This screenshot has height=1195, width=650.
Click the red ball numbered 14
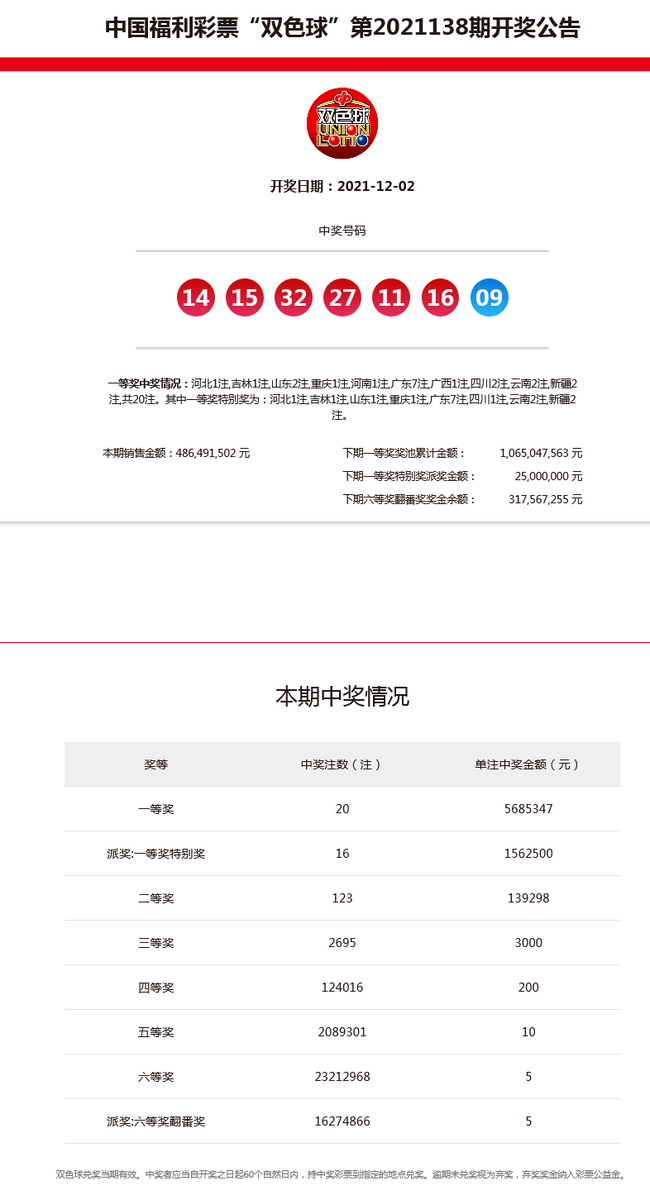(x=195, y=297)
